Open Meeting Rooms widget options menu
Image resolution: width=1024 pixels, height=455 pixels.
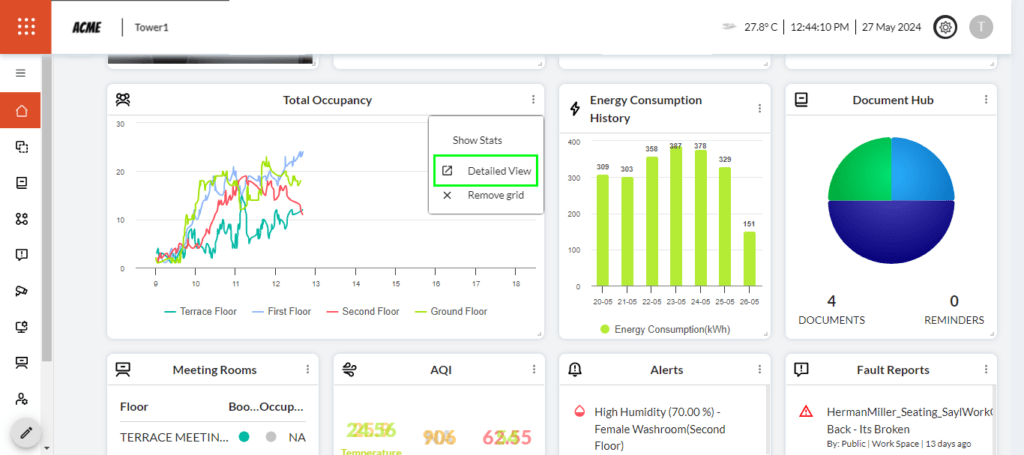308,369
